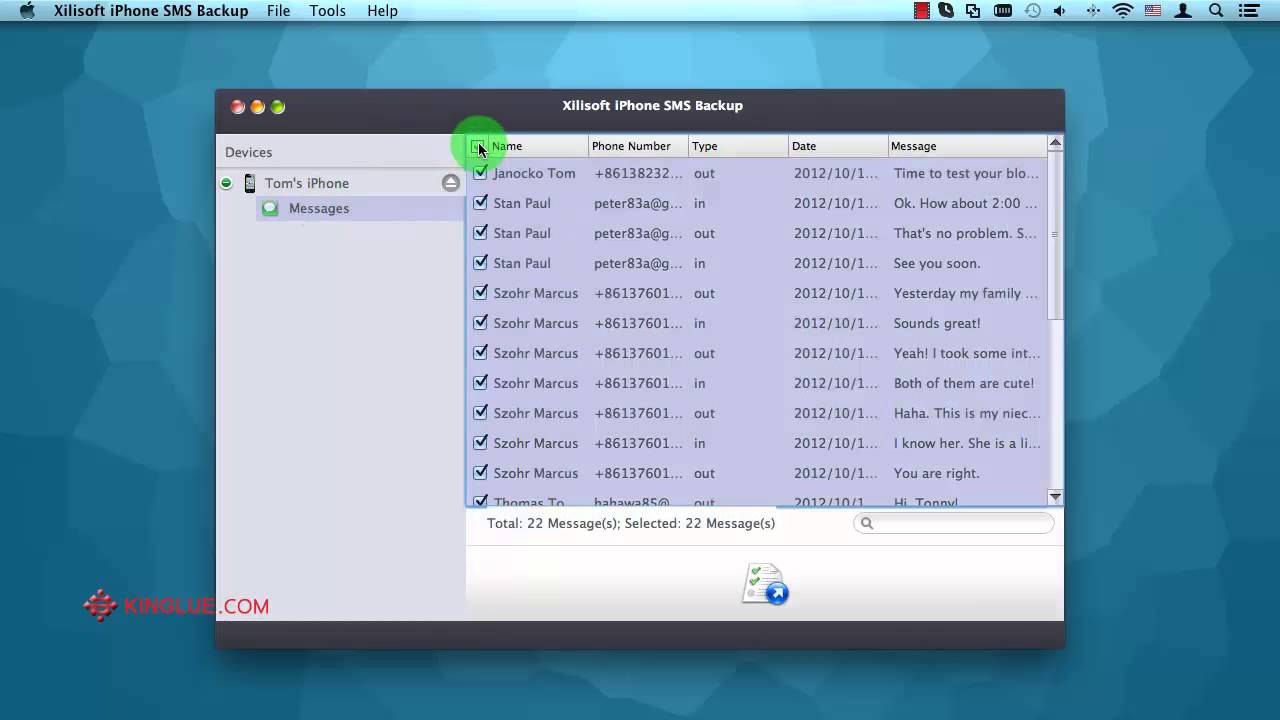Sort by the Date column header
Viewport: 1280px width, 720px height.
(x=838, y=146)
